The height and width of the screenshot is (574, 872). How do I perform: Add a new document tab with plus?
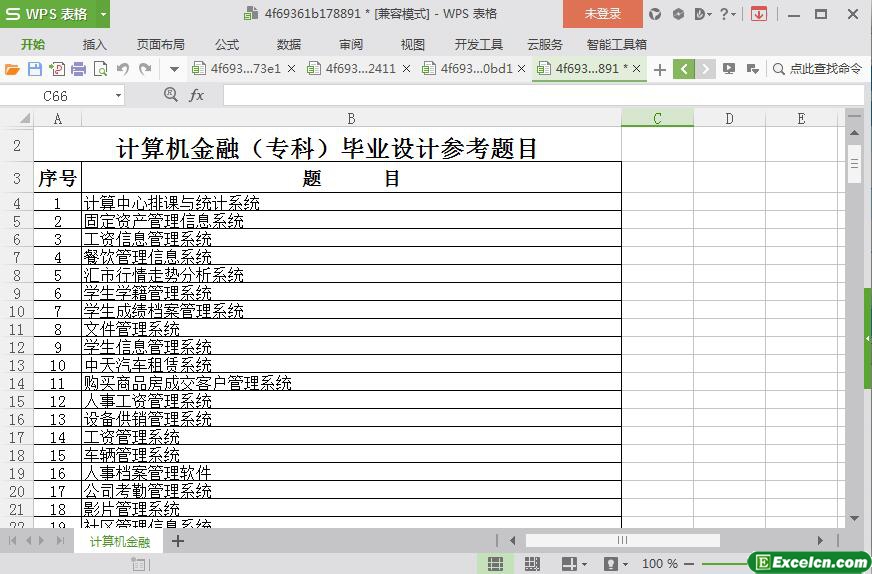point(660,70)
